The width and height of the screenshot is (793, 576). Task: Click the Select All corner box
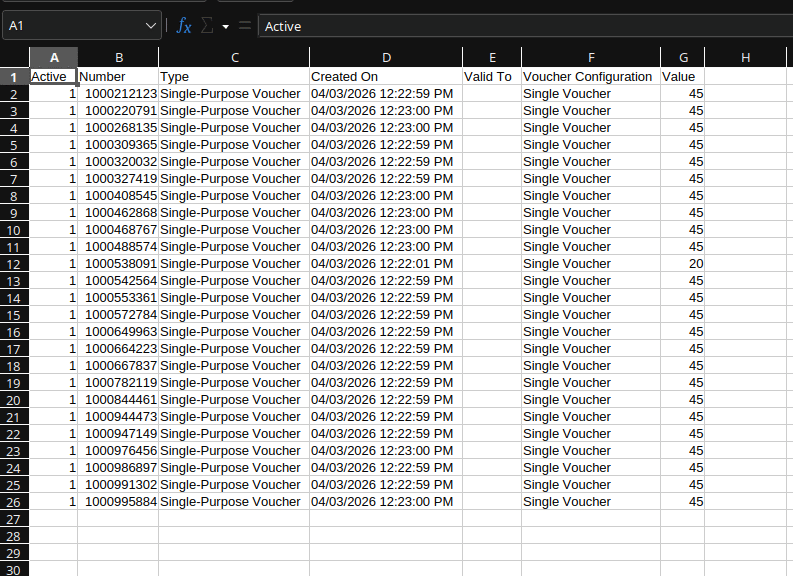14,58
